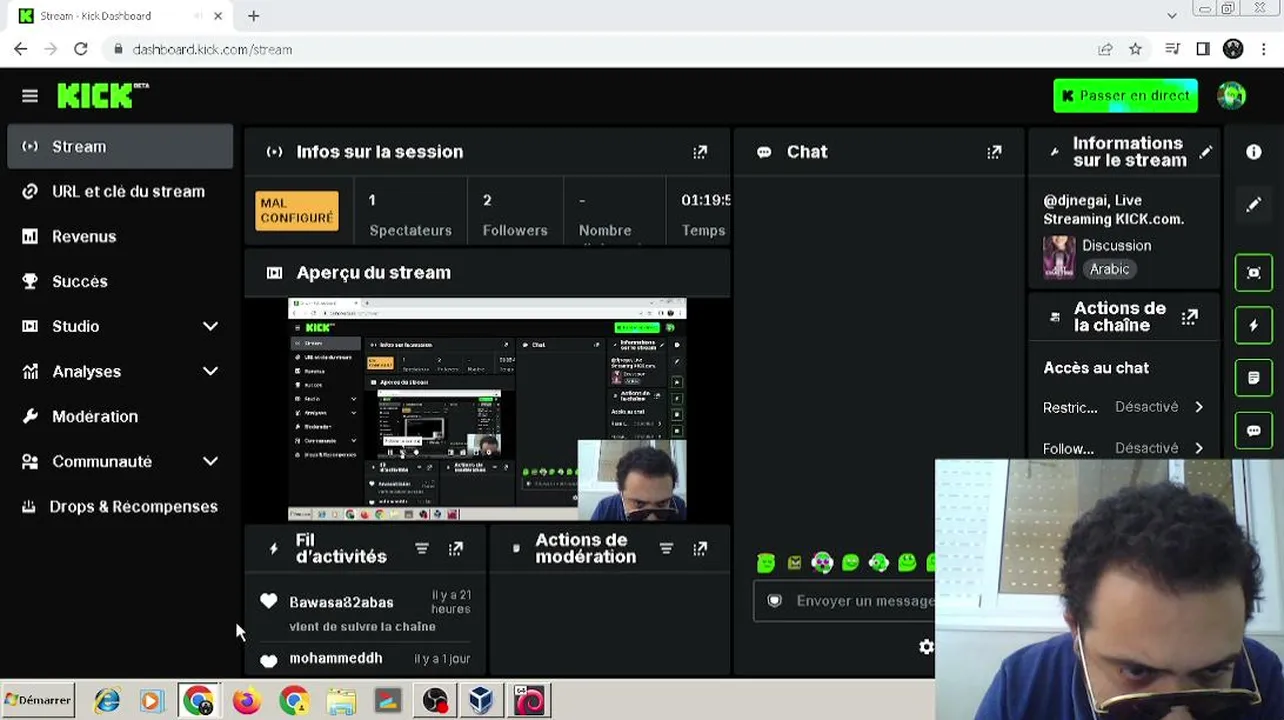Open VirtualBox from the taskbar

pyautogui.click(x=481, y=701)
